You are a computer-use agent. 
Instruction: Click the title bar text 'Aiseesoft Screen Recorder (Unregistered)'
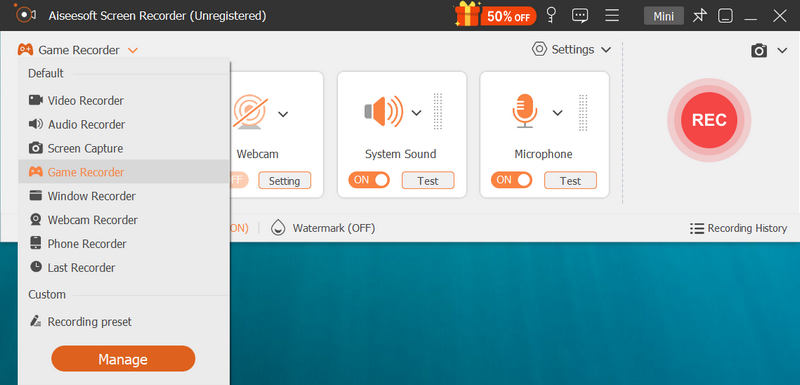[x=157, y=16]
